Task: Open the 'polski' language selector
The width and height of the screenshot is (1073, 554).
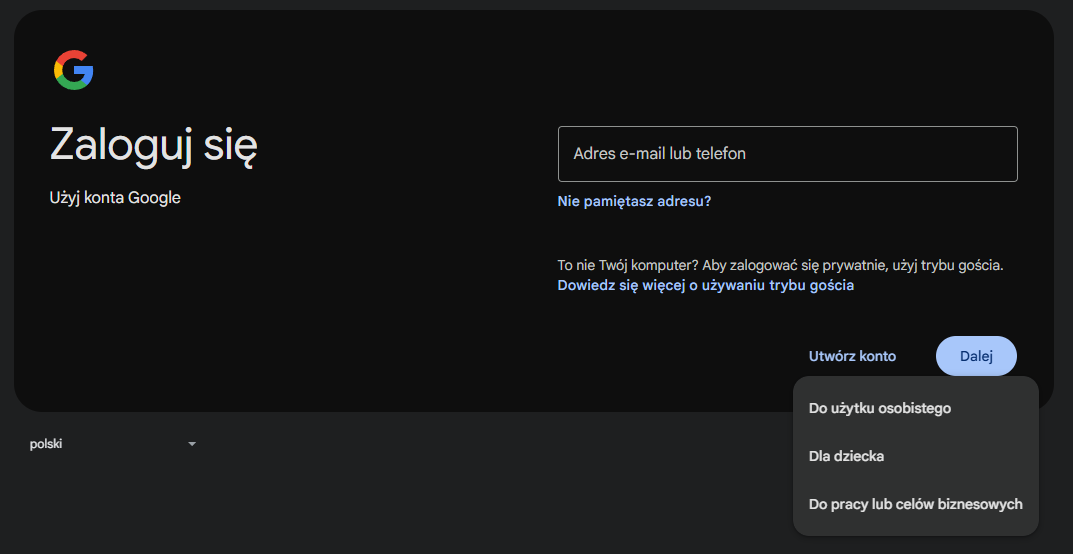Action: 112,444
